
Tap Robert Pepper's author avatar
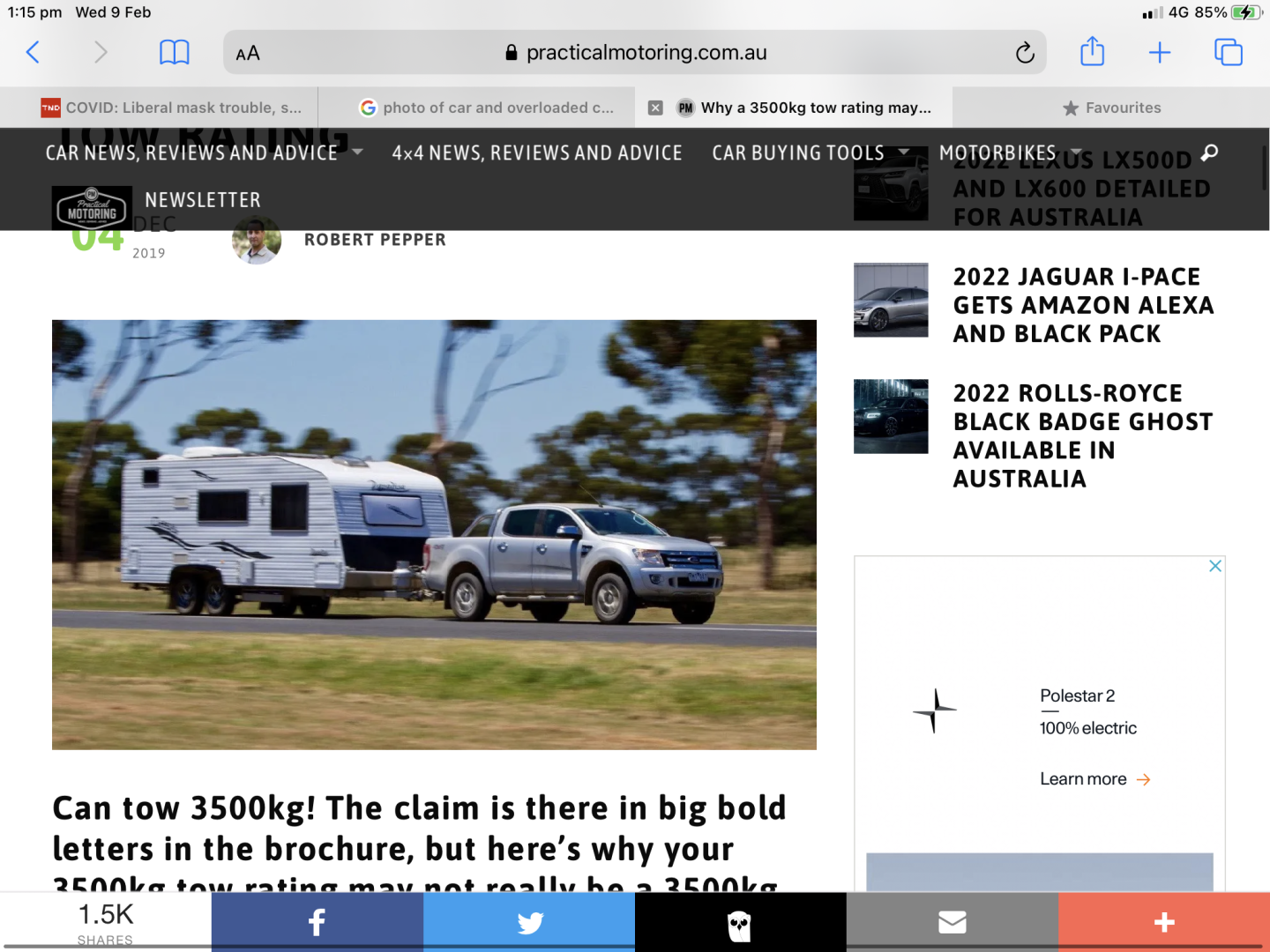257,241
